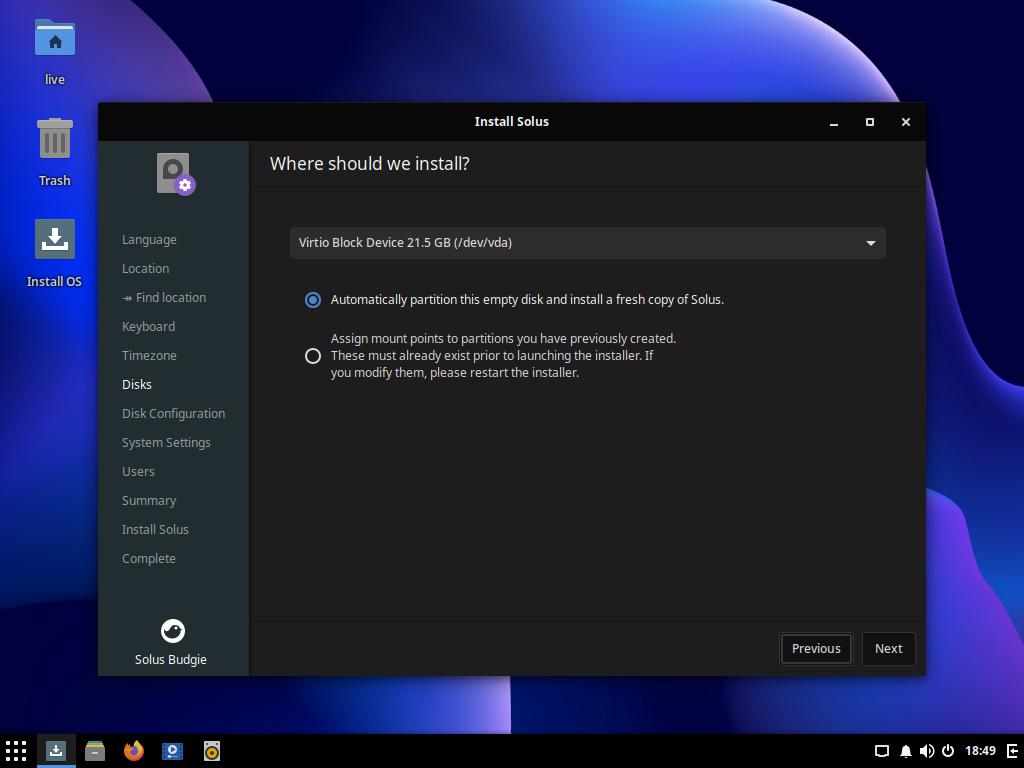Minimize the Install Solus window
The height and width of the screenshot is (768, 1024).
click(x=834, y=122)
